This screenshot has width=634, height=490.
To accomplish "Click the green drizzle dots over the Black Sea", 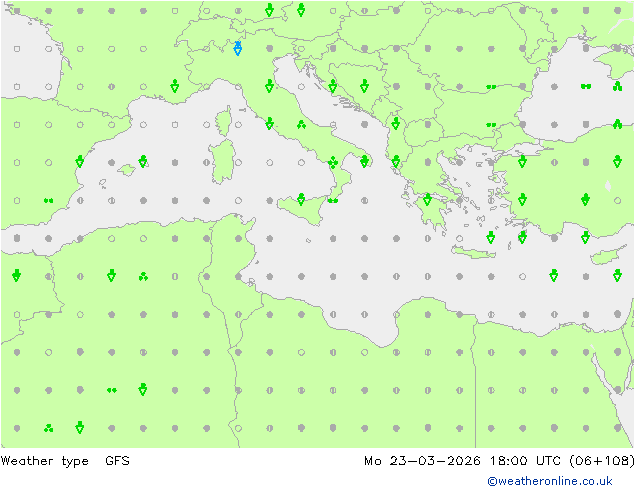I will [x=585, y=87].
